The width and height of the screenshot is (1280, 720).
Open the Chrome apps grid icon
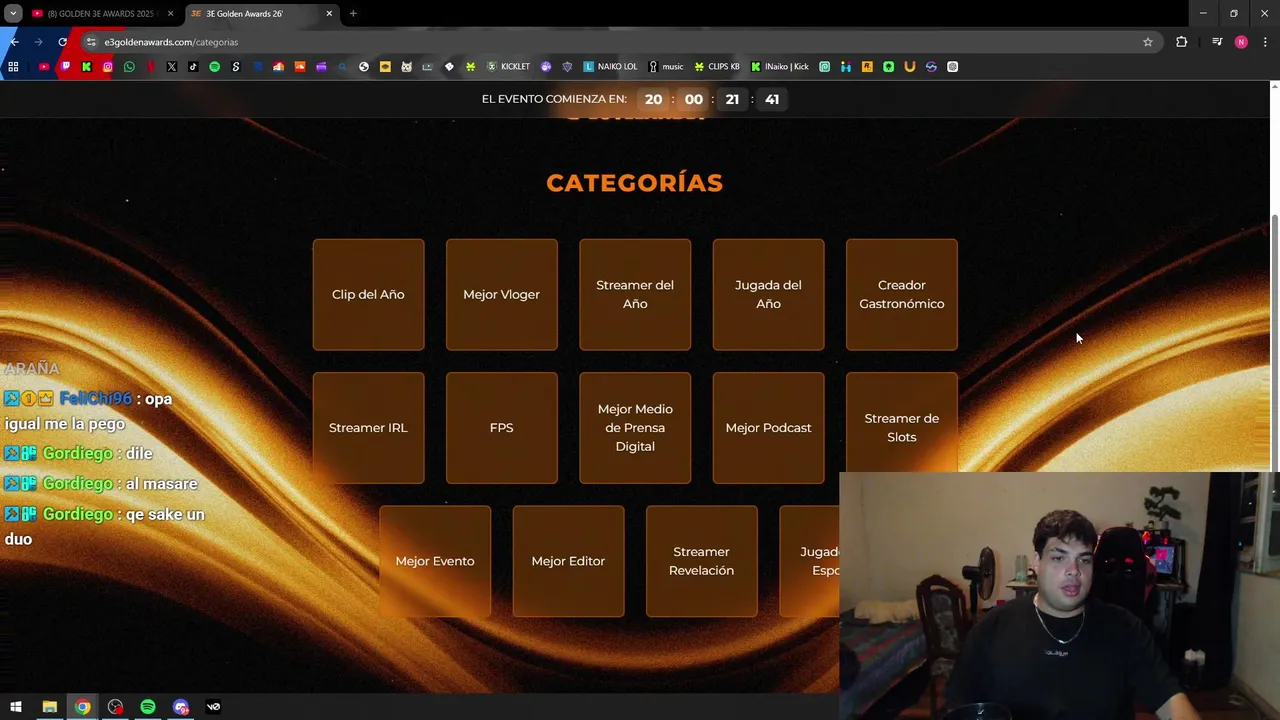(13, 67)
